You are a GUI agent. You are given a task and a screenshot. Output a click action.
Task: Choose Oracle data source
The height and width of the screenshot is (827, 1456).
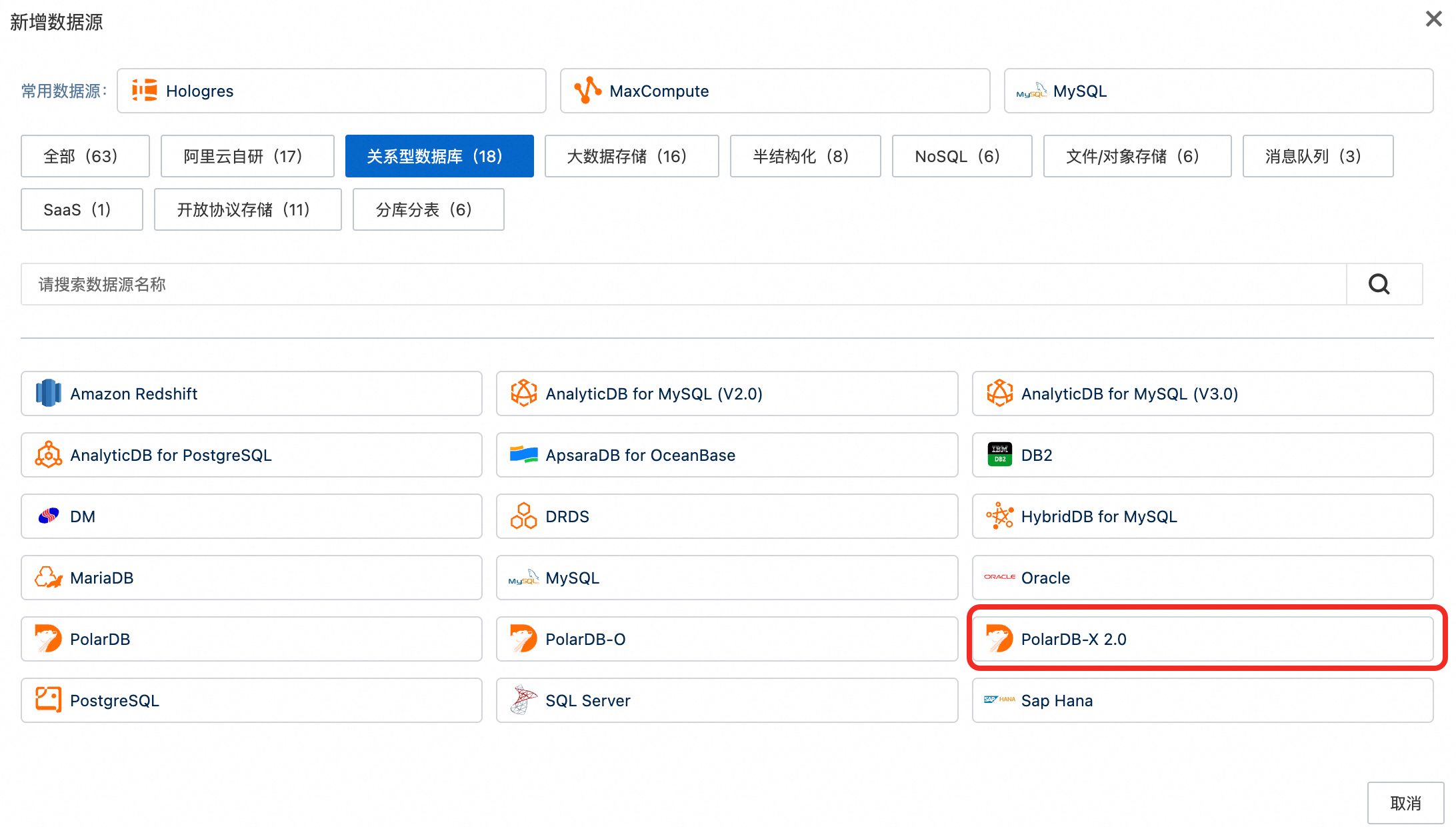pyautogui.click(x=1202, y=578)
